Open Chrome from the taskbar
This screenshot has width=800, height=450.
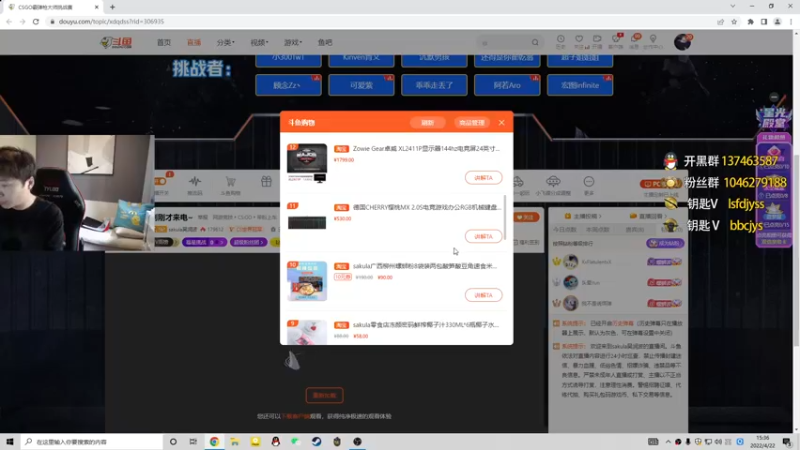tap(214, 442)
